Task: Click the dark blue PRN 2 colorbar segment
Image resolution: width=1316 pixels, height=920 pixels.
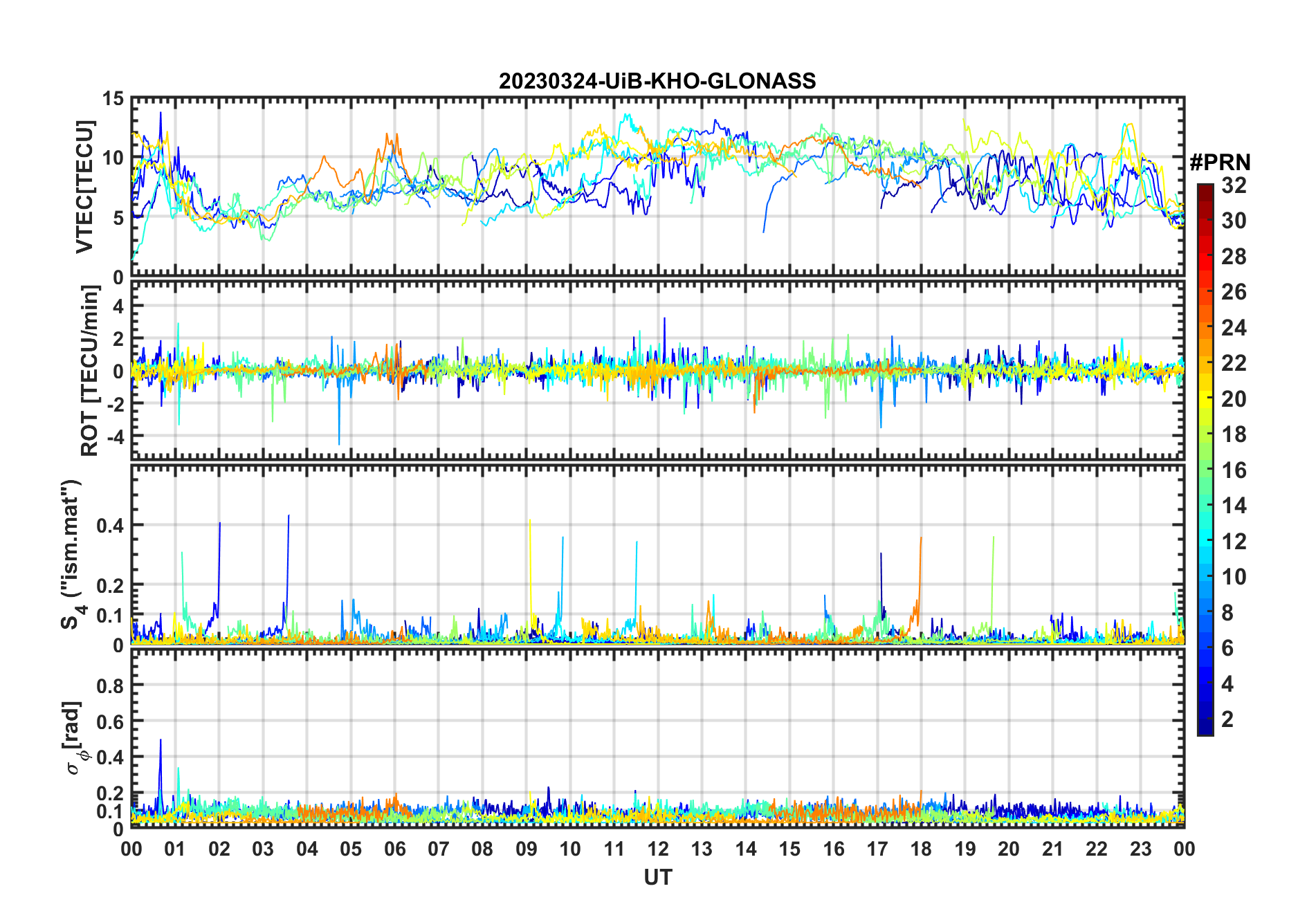Action: [1205, 719]
